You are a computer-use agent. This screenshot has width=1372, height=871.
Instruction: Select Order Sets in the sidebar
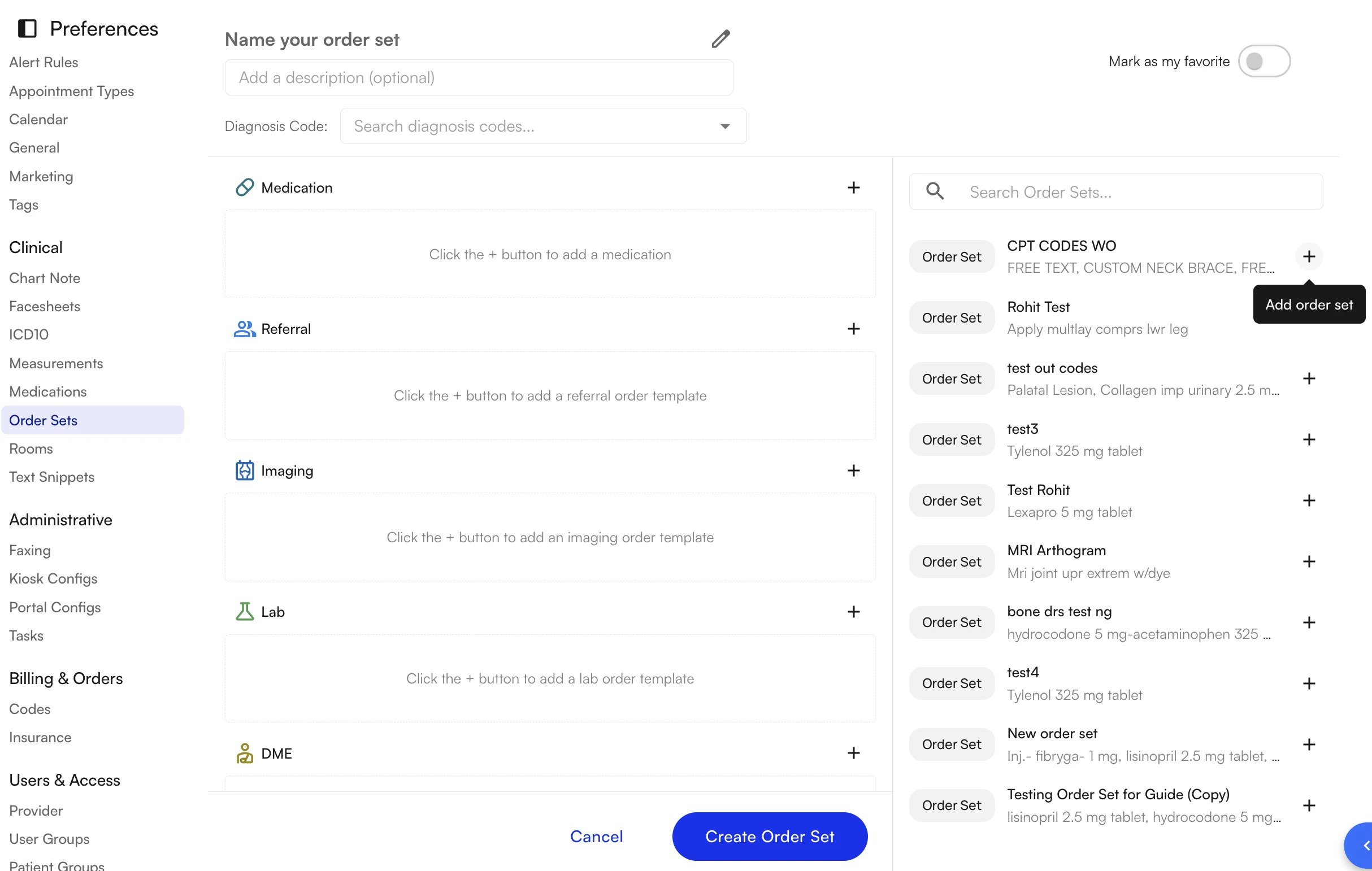click(x=92, y=420)
